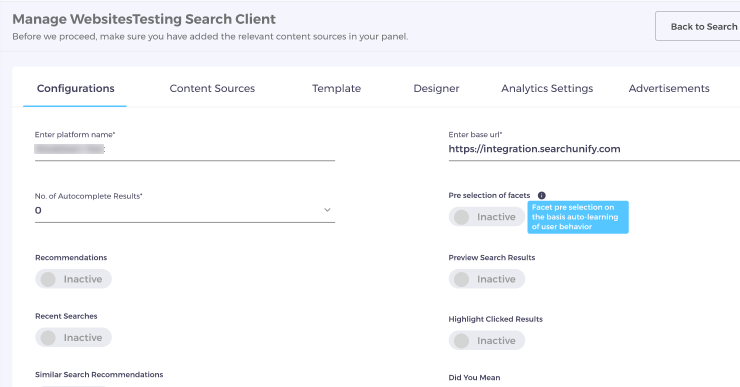Open the Configurations tab

[x=76, y=88]
